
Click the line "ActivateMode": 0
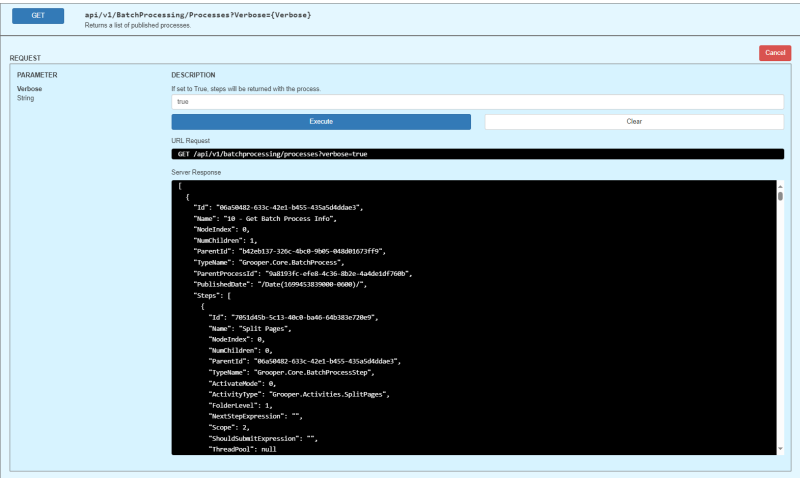coord(242,384)
